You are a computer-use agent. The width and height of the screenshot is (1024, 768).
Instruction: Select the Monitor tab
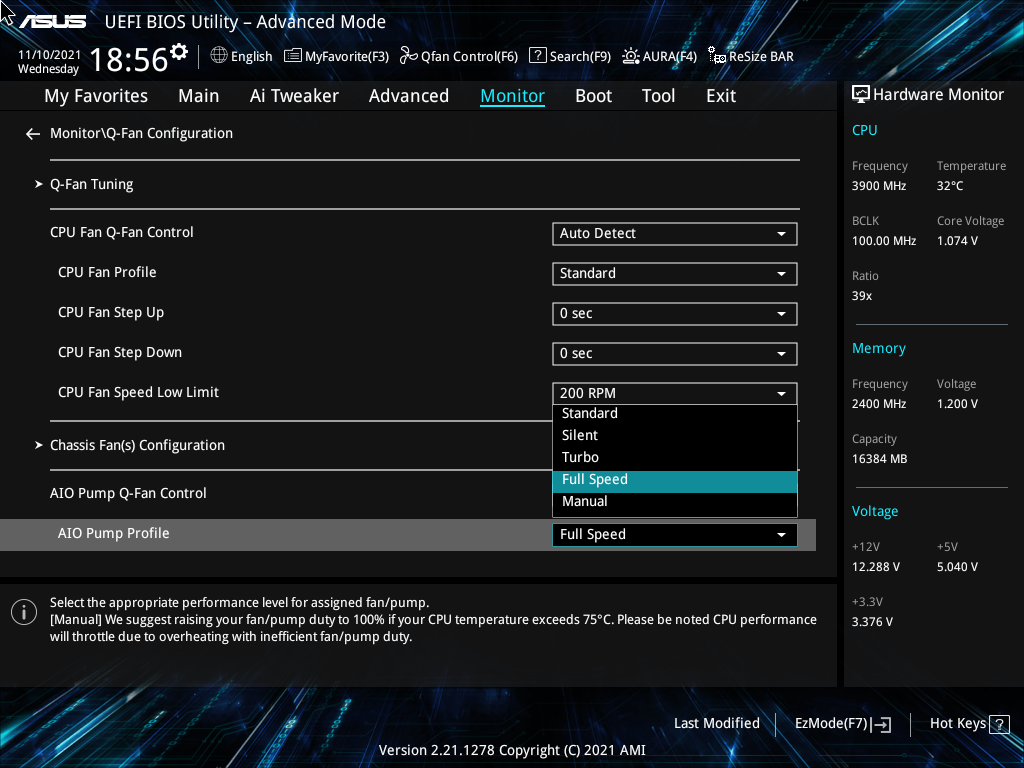pos(513,96)
